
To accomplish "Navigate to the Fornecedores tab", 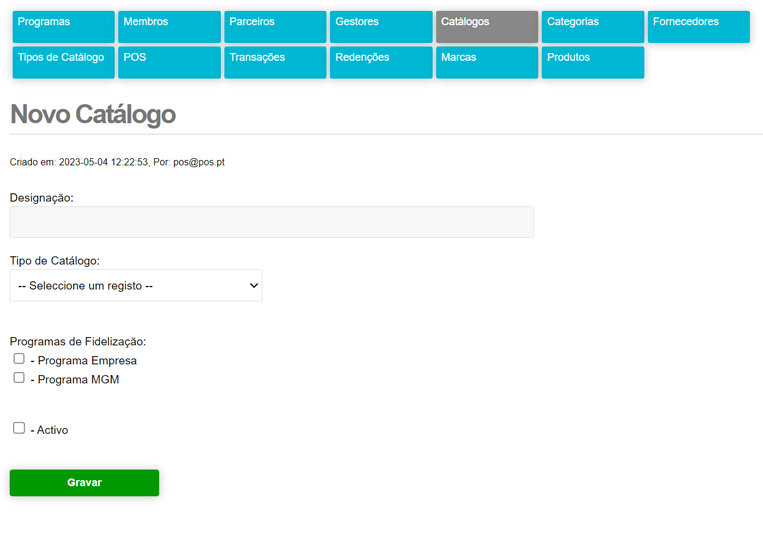I will [x=698, y=27].
